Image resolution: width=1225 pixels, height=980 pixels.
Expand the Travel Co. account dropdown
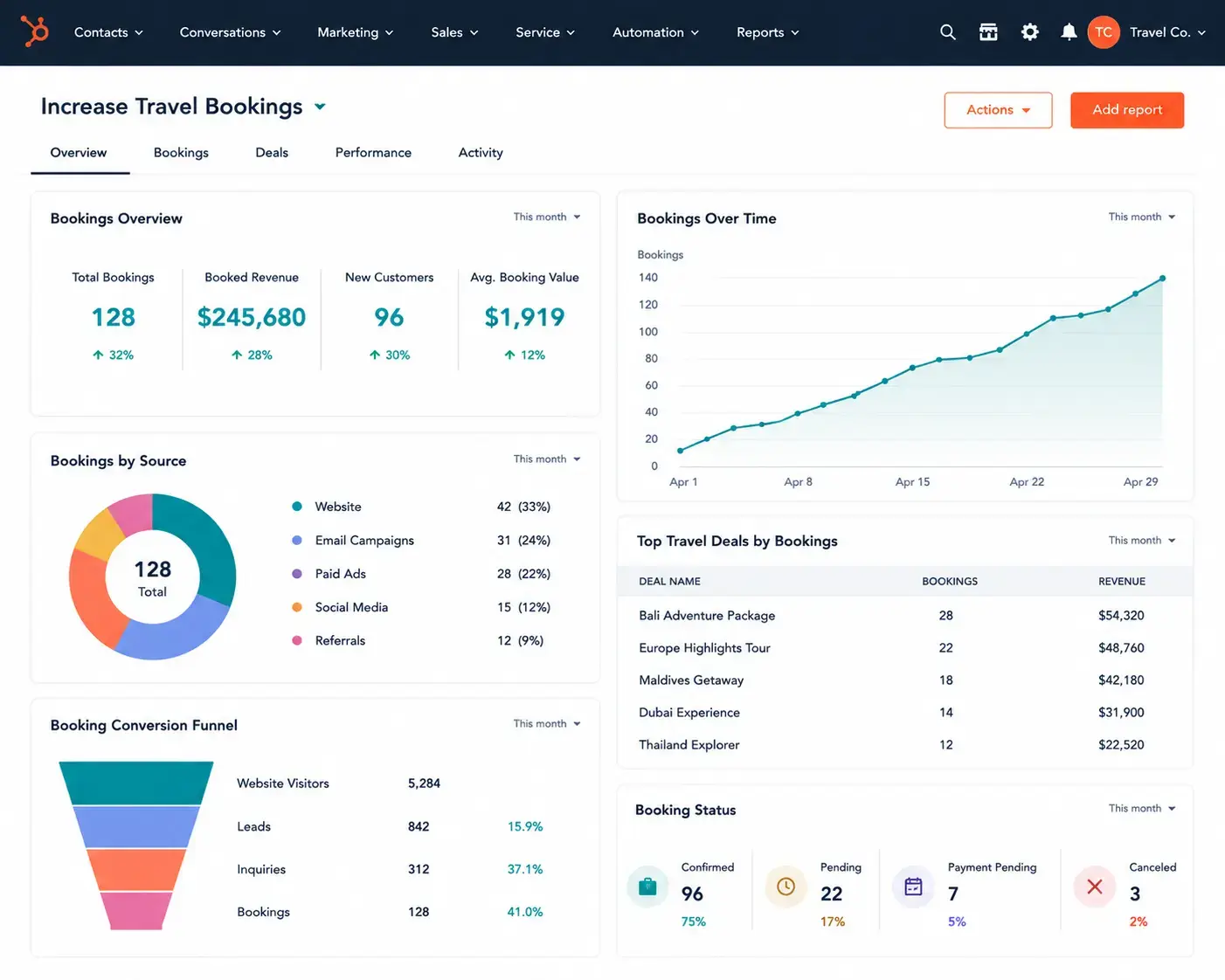[1167, 32]
